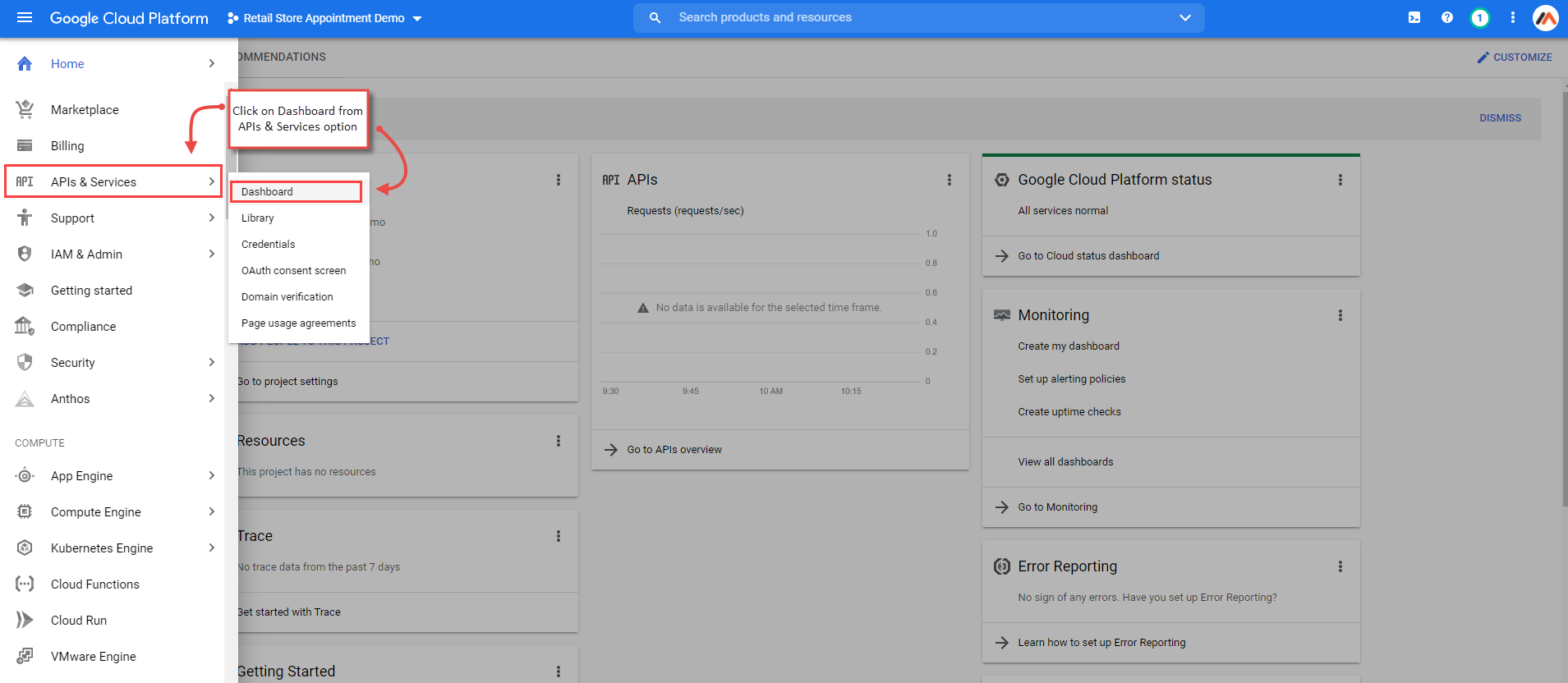Open Monitoring card three-dot menu
Screen dimensions: 1568x683
point(1340,315)
